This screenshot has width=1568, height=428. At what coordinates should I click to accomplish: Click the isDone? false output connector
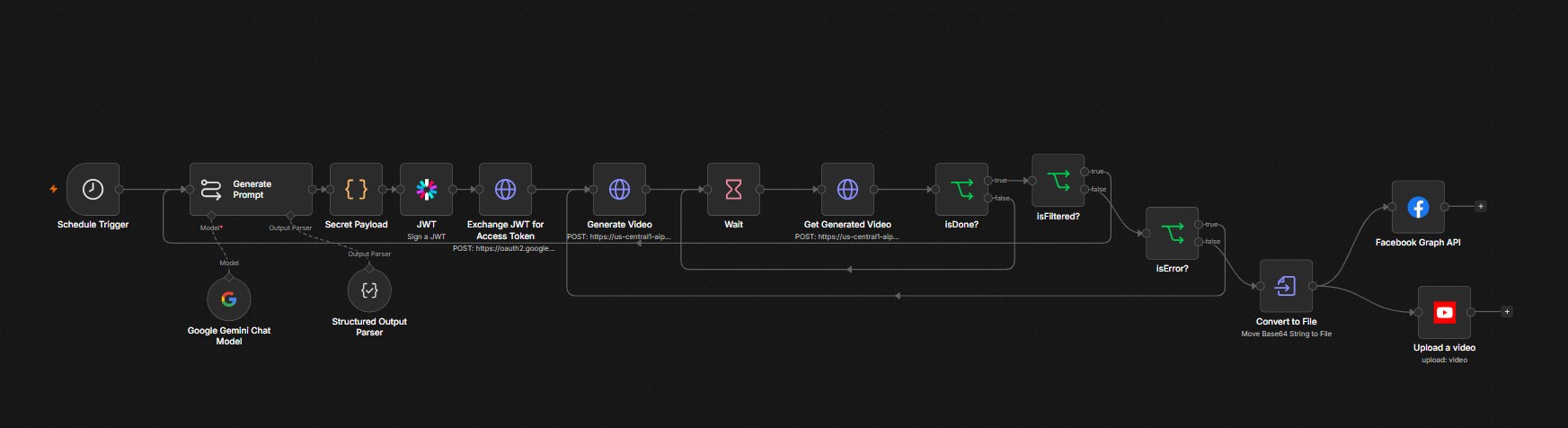click(x=988, y=198)
